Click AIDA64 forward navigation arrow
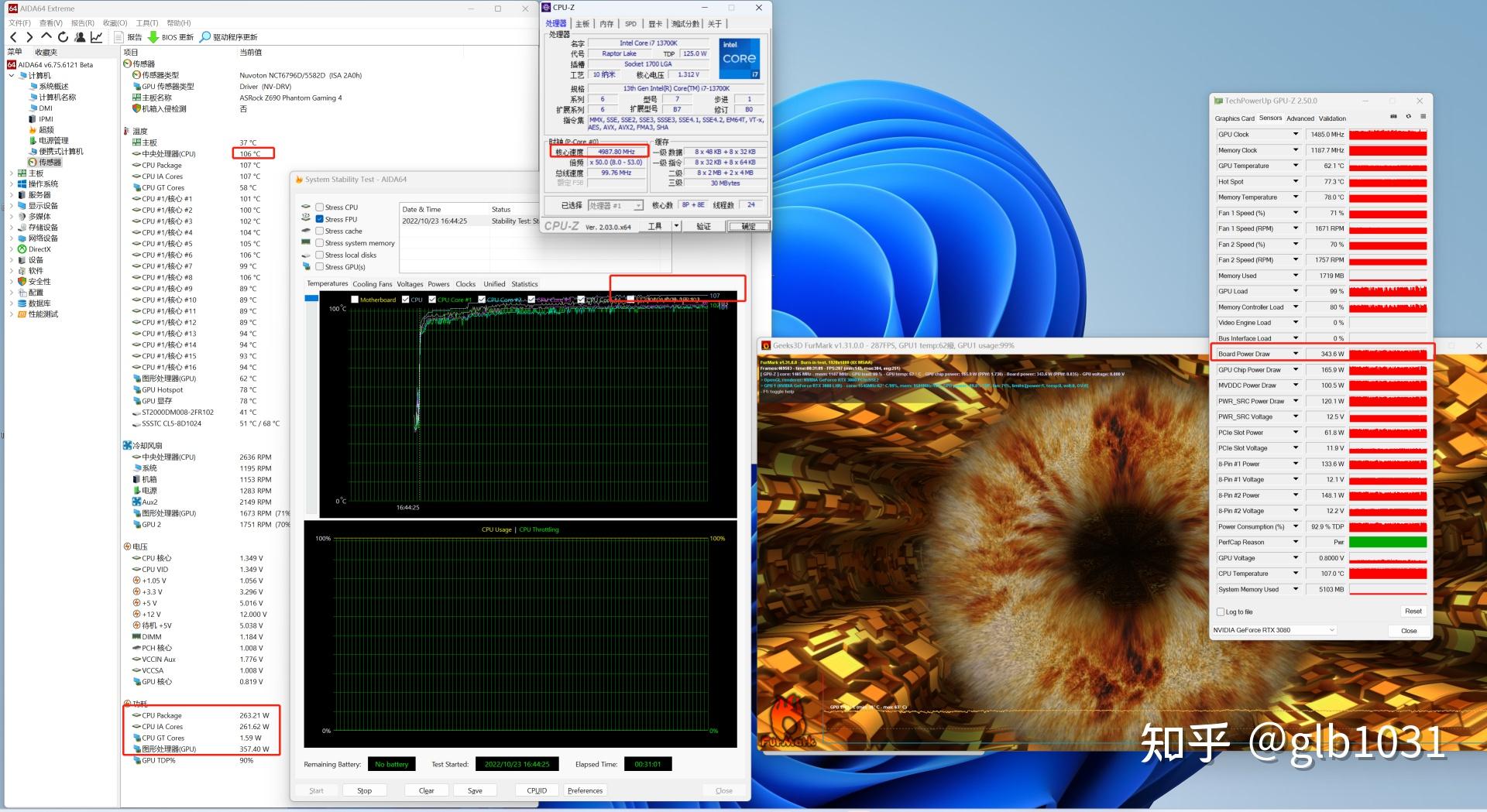 pos(29,37)
